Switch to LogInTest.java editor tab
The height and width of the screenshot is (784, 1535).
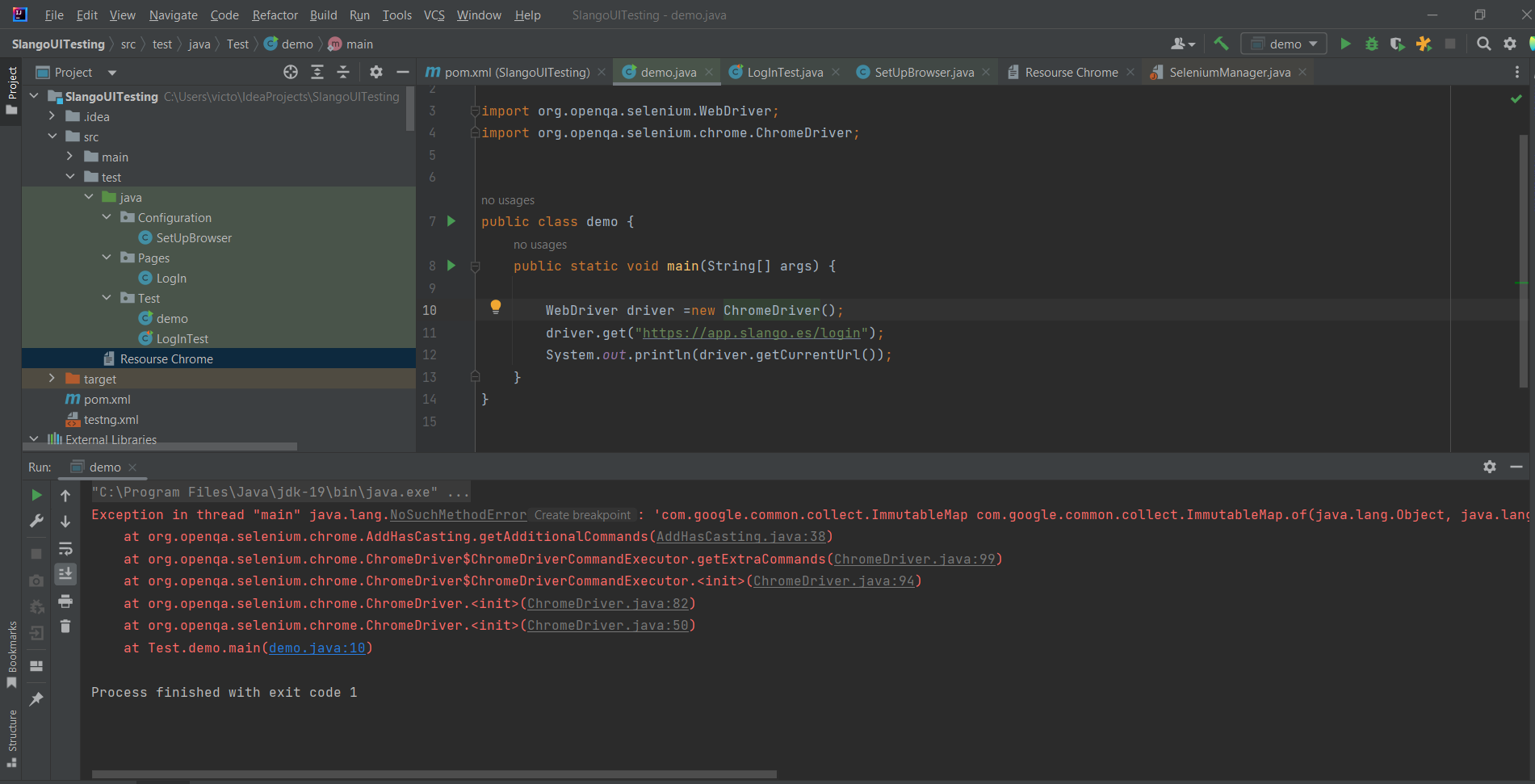(785, 72)
